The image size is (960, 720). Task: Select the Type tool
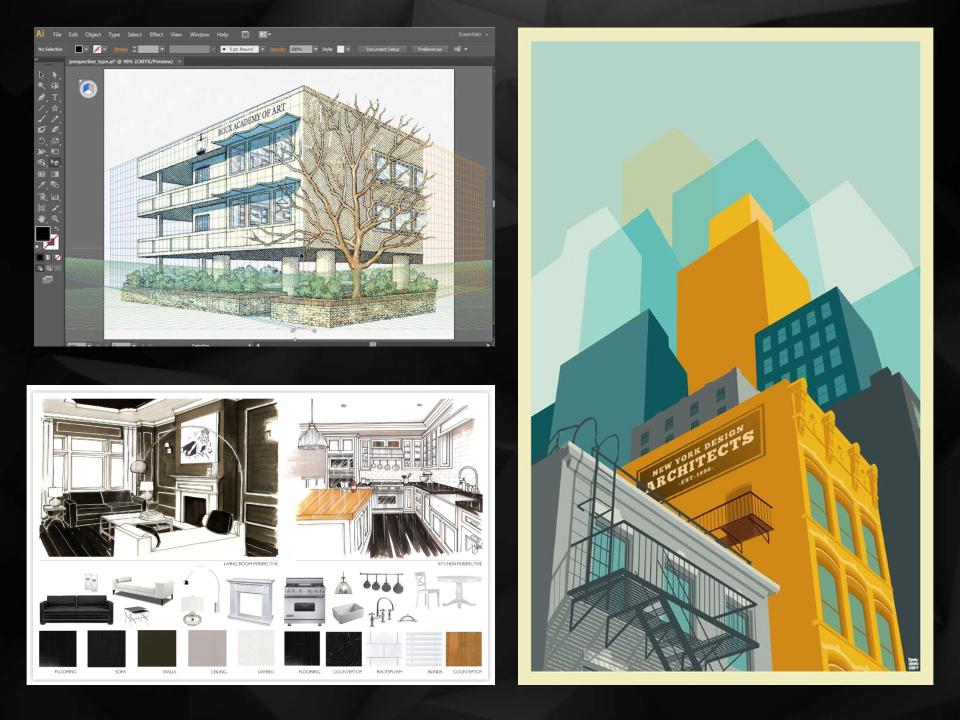point(55,97)
